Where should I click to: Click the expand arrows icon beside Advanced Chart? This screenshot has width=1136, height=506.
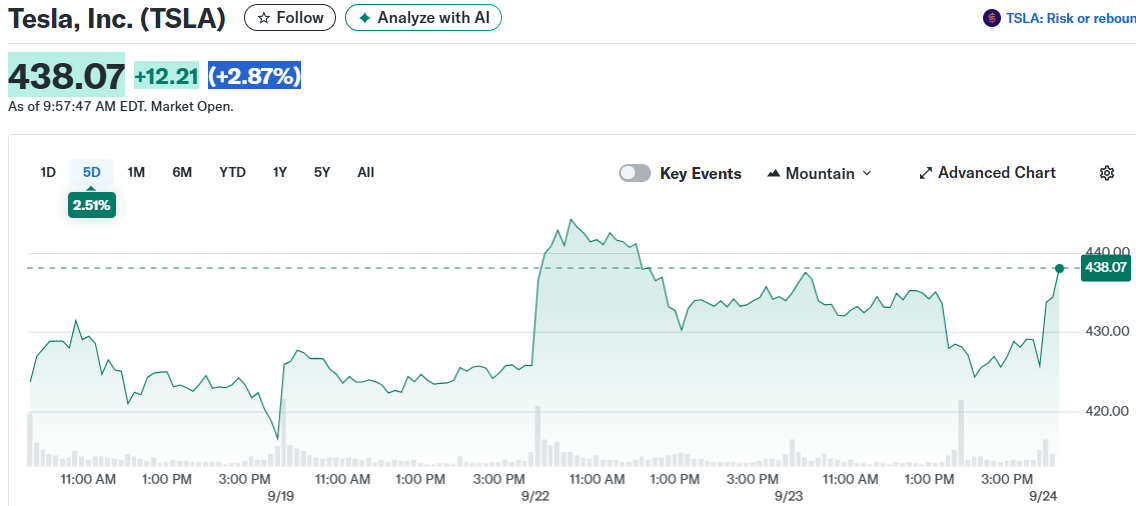click(x=925, y=173)
